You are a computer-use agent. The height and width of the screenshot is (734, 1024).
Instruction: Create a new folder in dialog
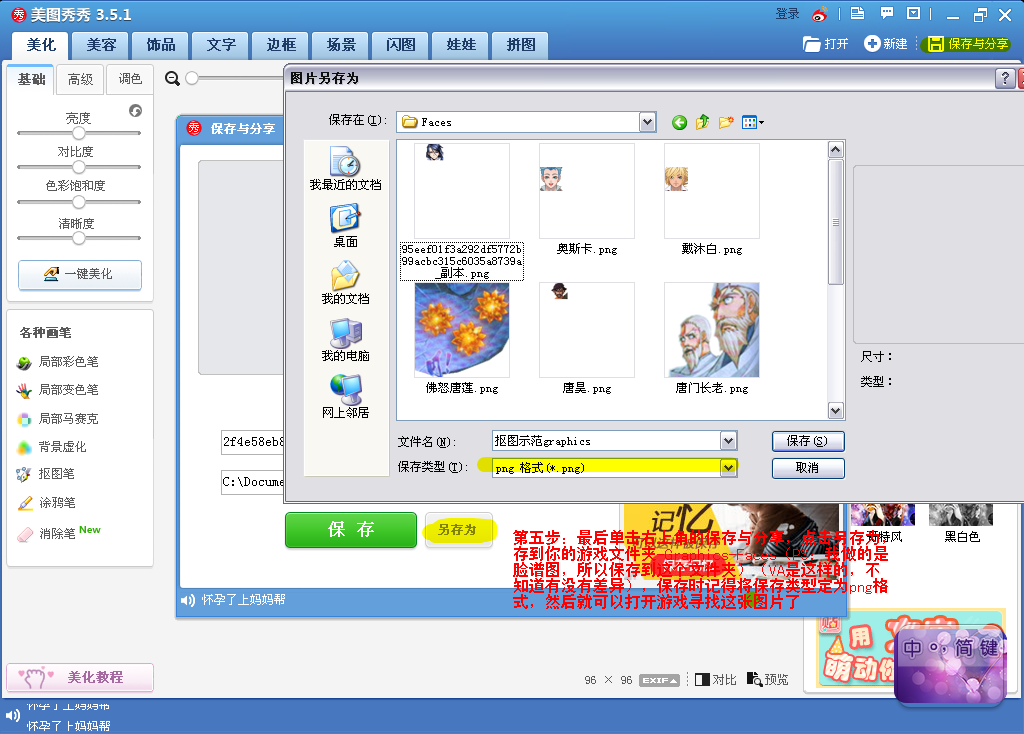726,122
